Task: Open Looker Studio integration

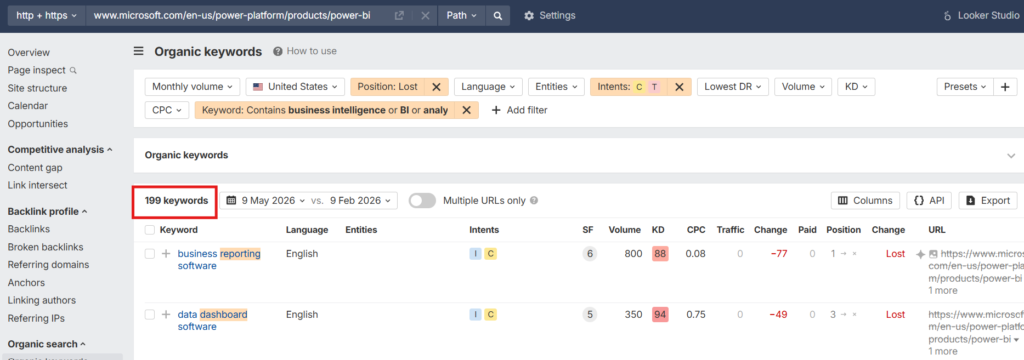Action: coord(981,16)
